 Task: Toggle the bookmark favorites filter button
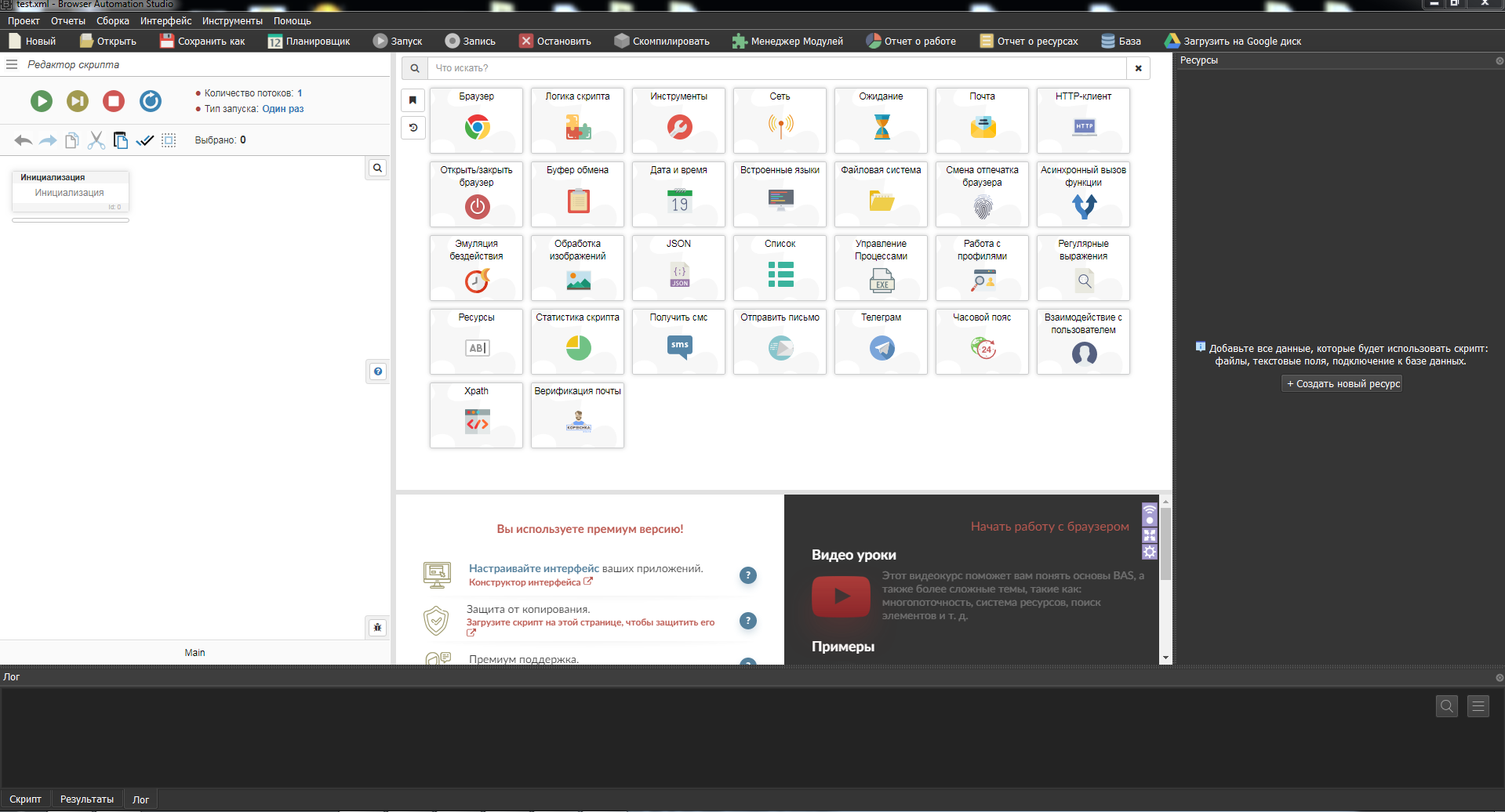click(413, 100)
